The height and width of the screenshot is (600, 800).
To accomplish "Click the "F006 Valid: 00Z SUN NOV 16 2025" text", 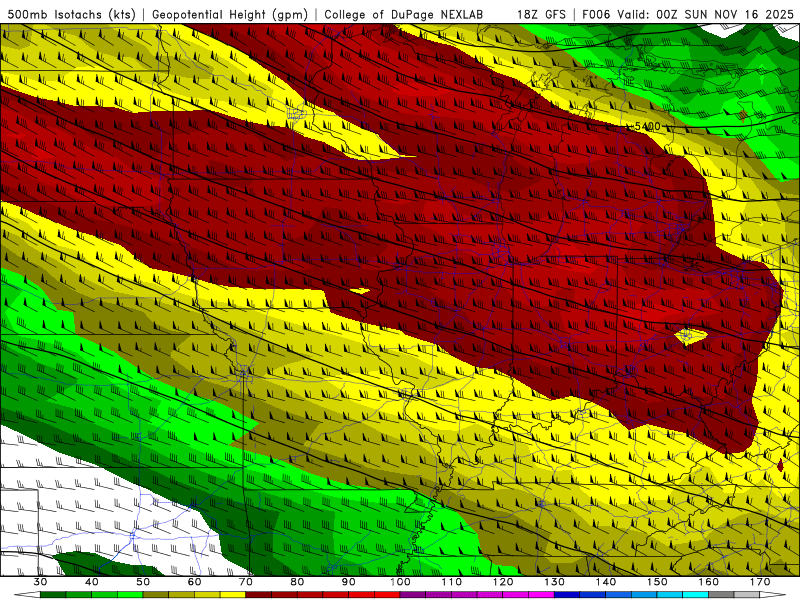I will tap(688, 15).
